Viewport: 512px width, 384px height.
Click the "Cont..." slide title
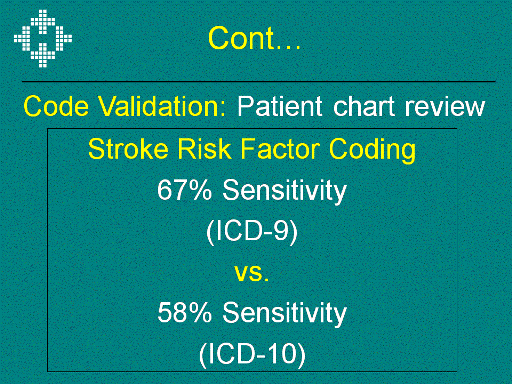(254, 38)
